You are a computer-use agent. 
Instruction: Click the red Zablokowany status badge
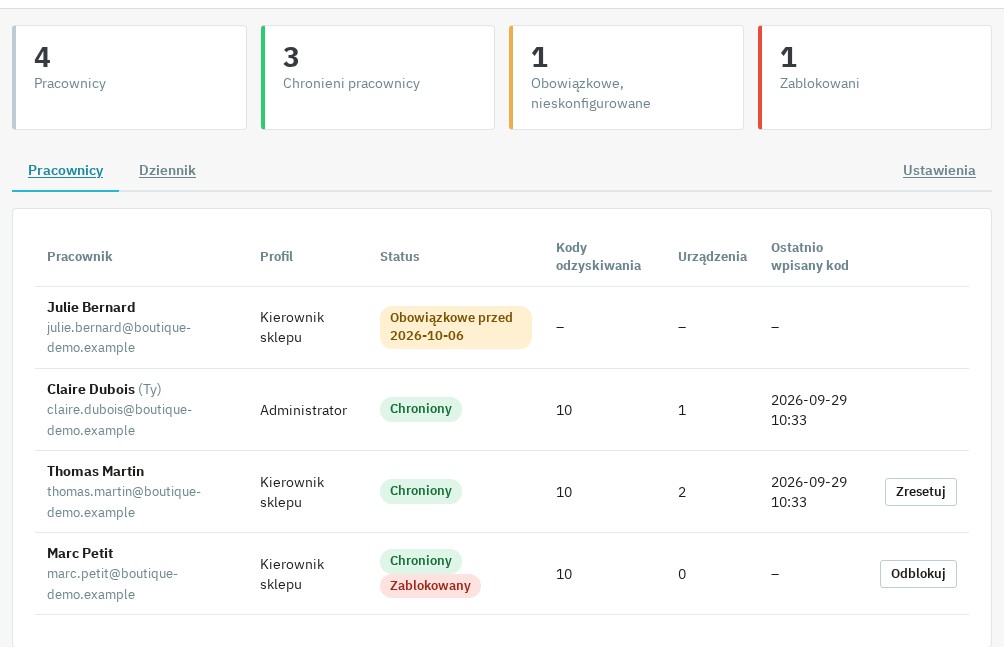[430, 586]
